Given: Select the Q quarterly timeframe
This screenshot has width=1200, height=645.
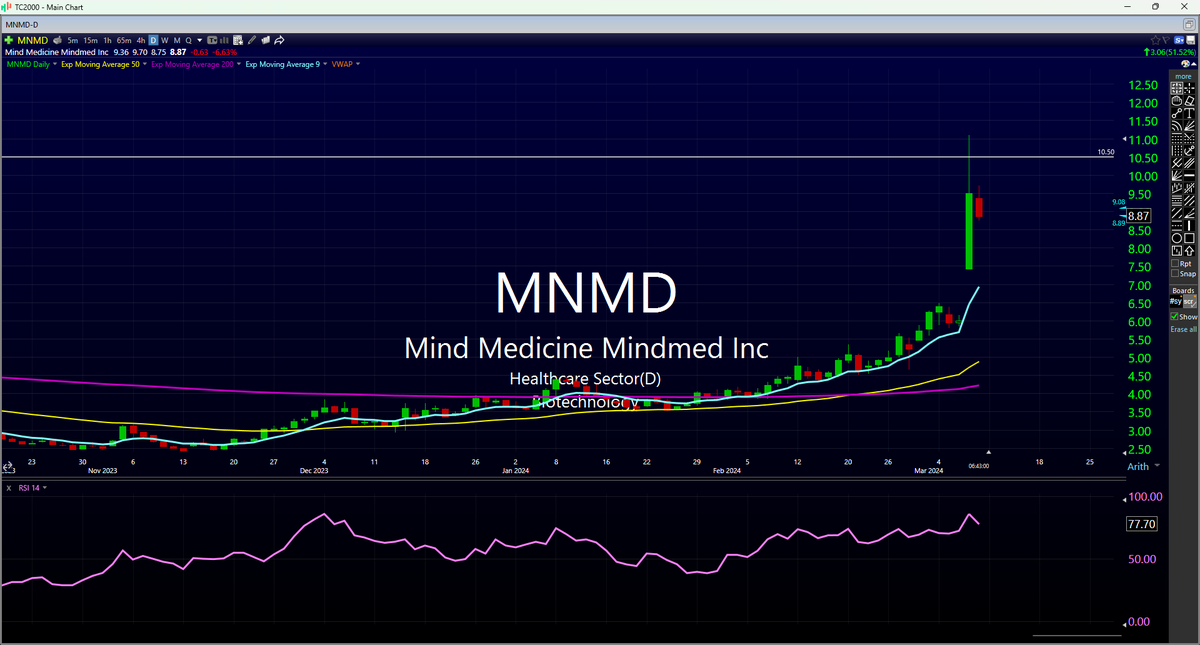Looking at the screenshot, I should tap(188, 40).
